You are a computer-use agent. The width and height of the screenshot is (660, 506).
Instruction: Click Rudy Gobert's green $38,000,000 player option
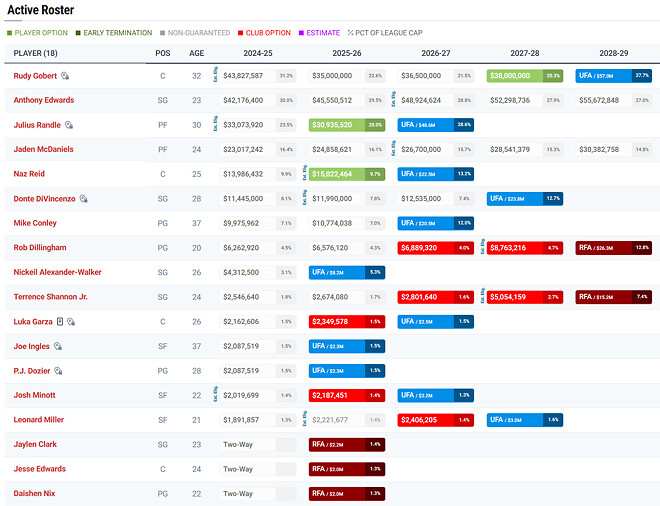[523, 76]
